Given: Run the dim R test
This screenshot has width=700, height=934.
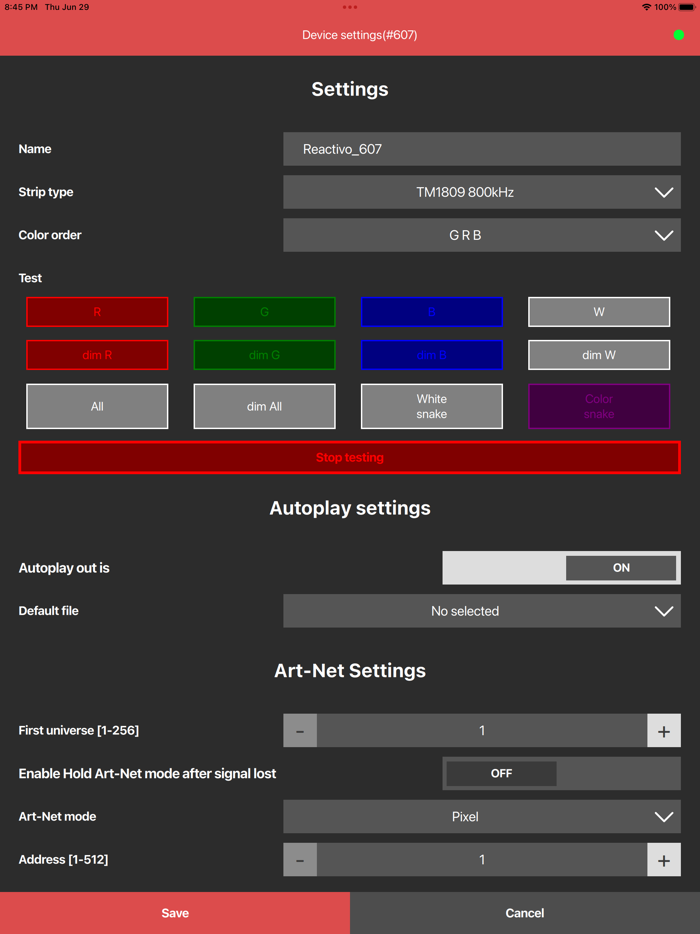Looking at the screenshot, I should pos(97,355).
